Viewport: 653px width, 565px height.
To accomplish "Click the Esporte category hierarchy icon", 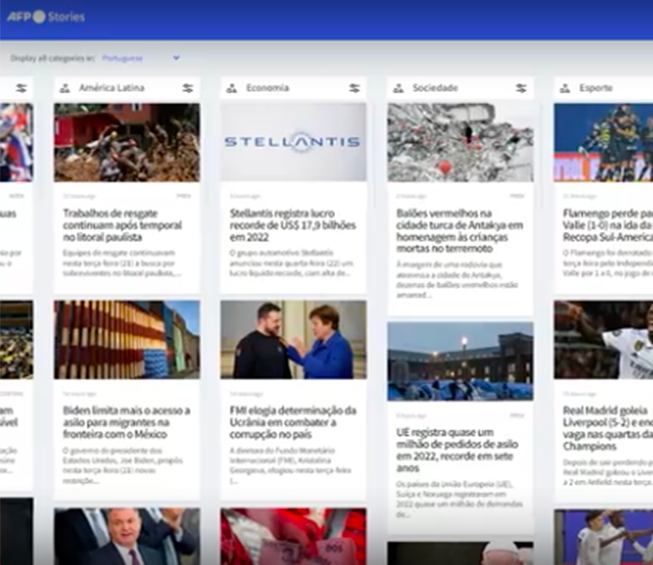I will (x=564, y=88).
